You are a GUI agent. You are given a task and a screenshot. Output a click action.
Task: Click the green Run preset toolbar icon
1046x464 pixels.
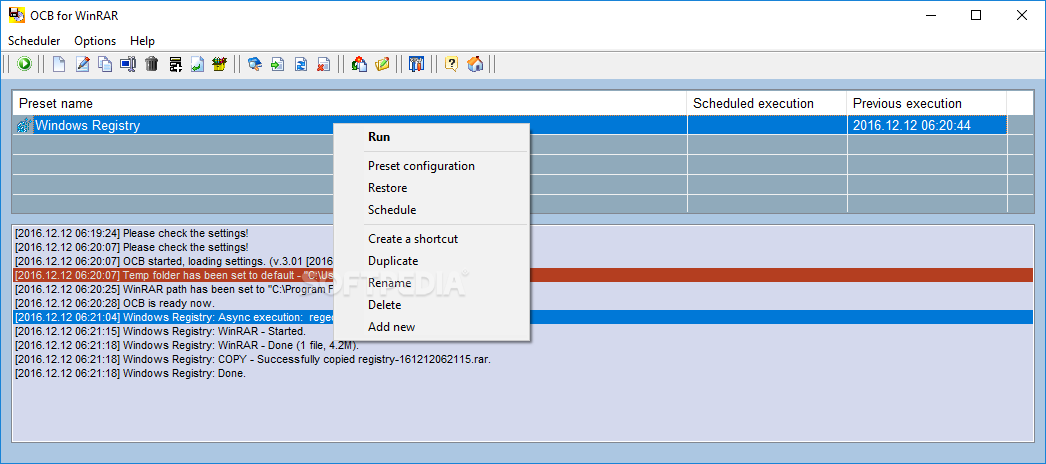point(25,64)
